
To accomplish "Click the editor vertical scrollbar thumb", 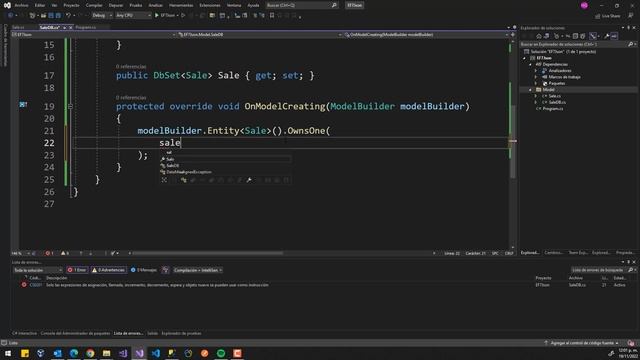I will point(513,141).
